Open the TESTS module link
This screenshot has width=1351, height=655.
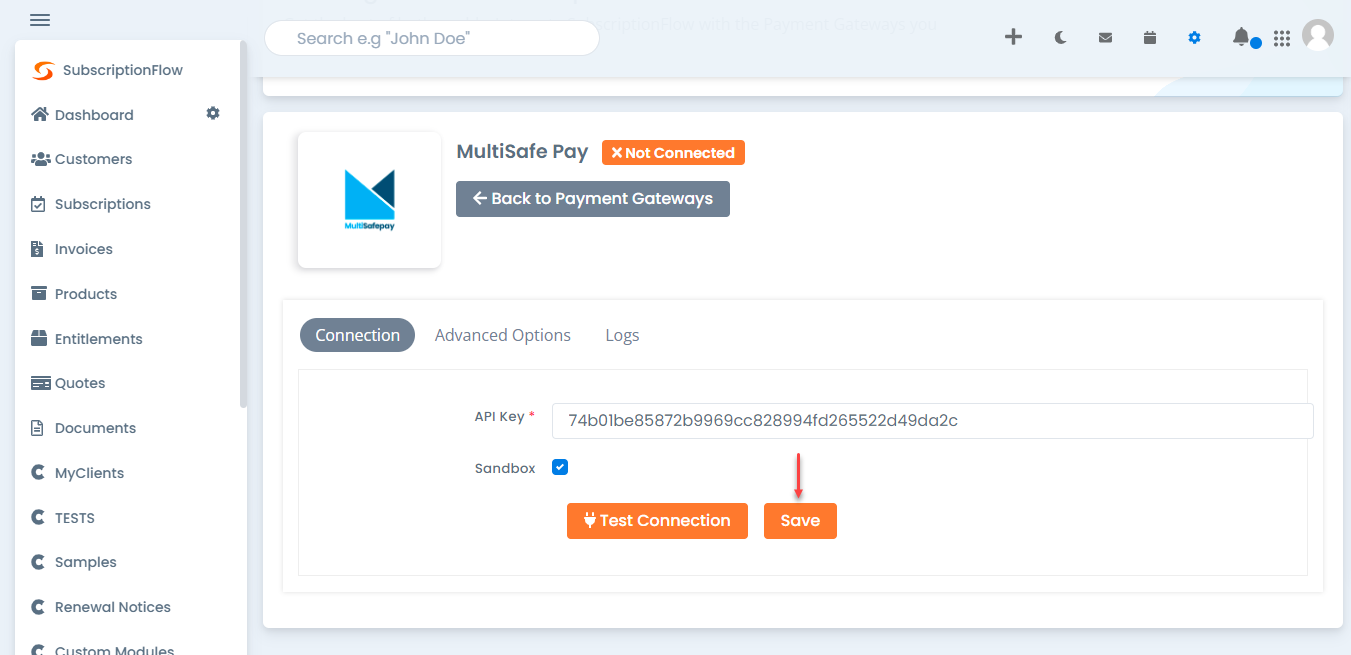[x=75, y=518]
